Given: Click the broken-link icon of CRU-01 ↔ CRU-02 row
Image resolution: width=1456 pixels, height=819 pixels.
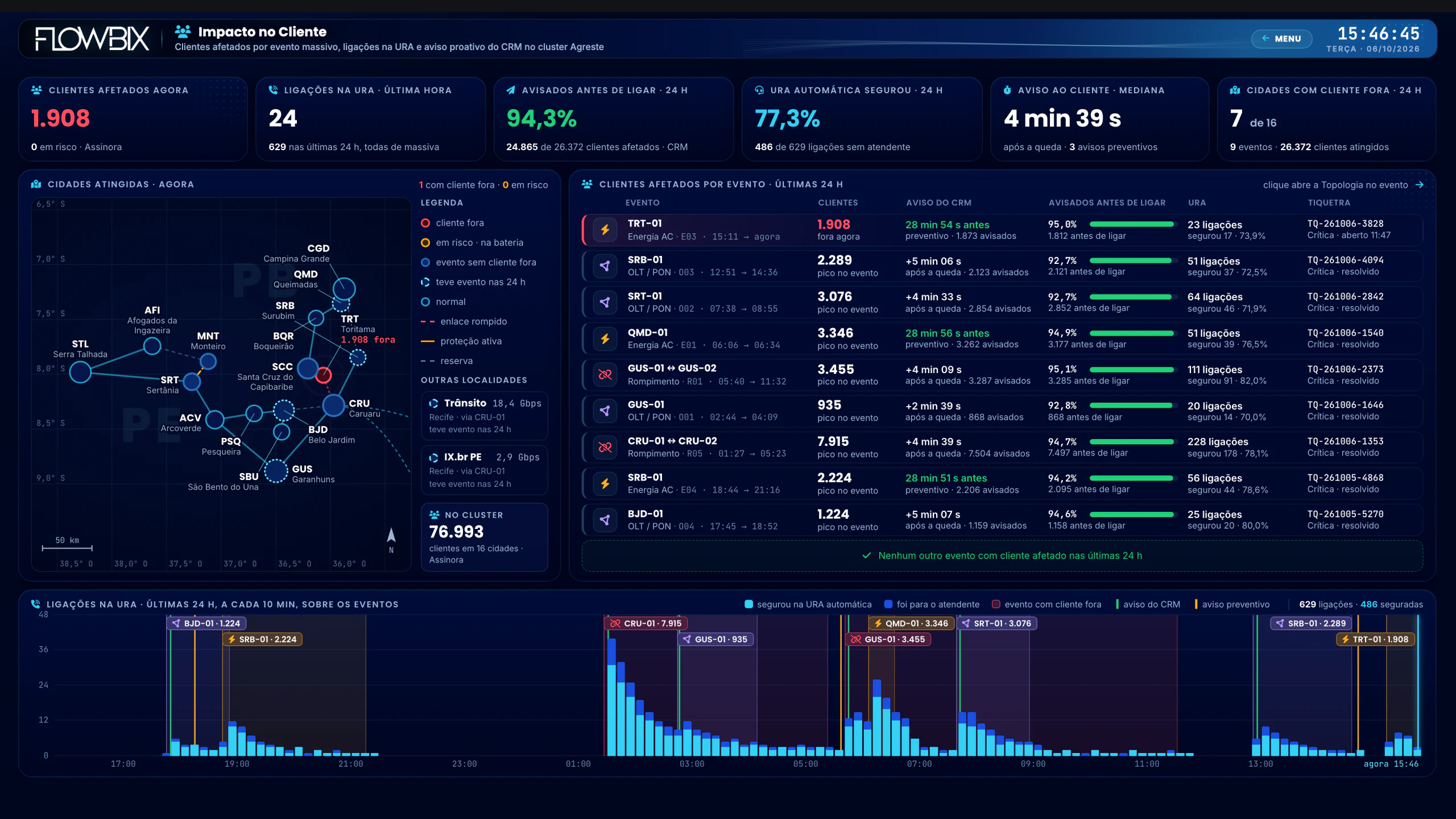Looking at the screenshot, I should [605, 448].
